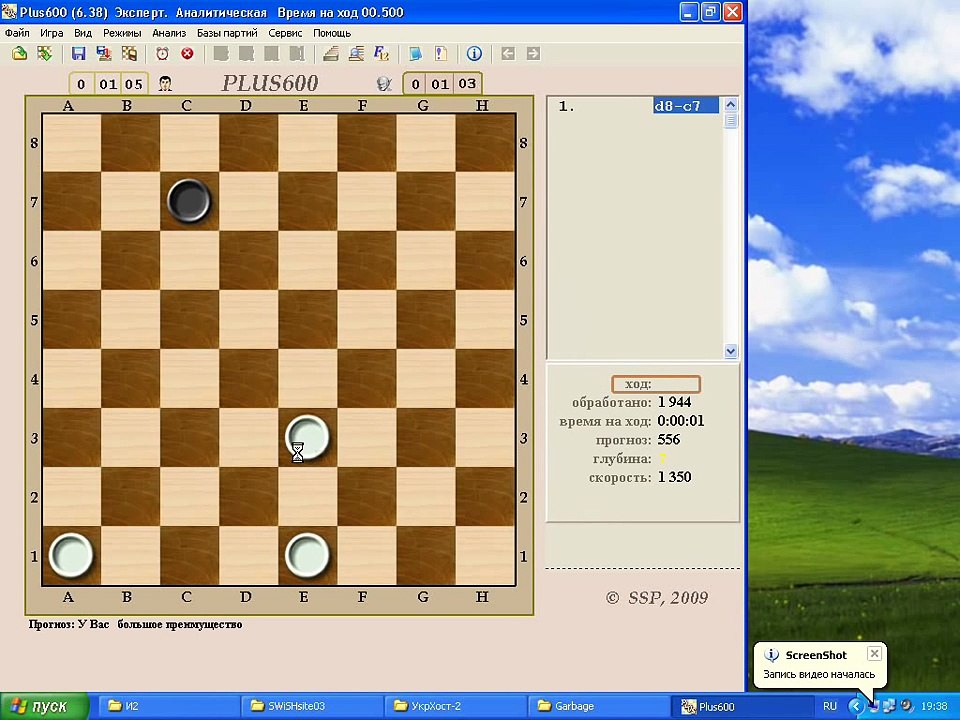
Task: Select move d8-c7 in the move list
Action: [x=686, y=106]
